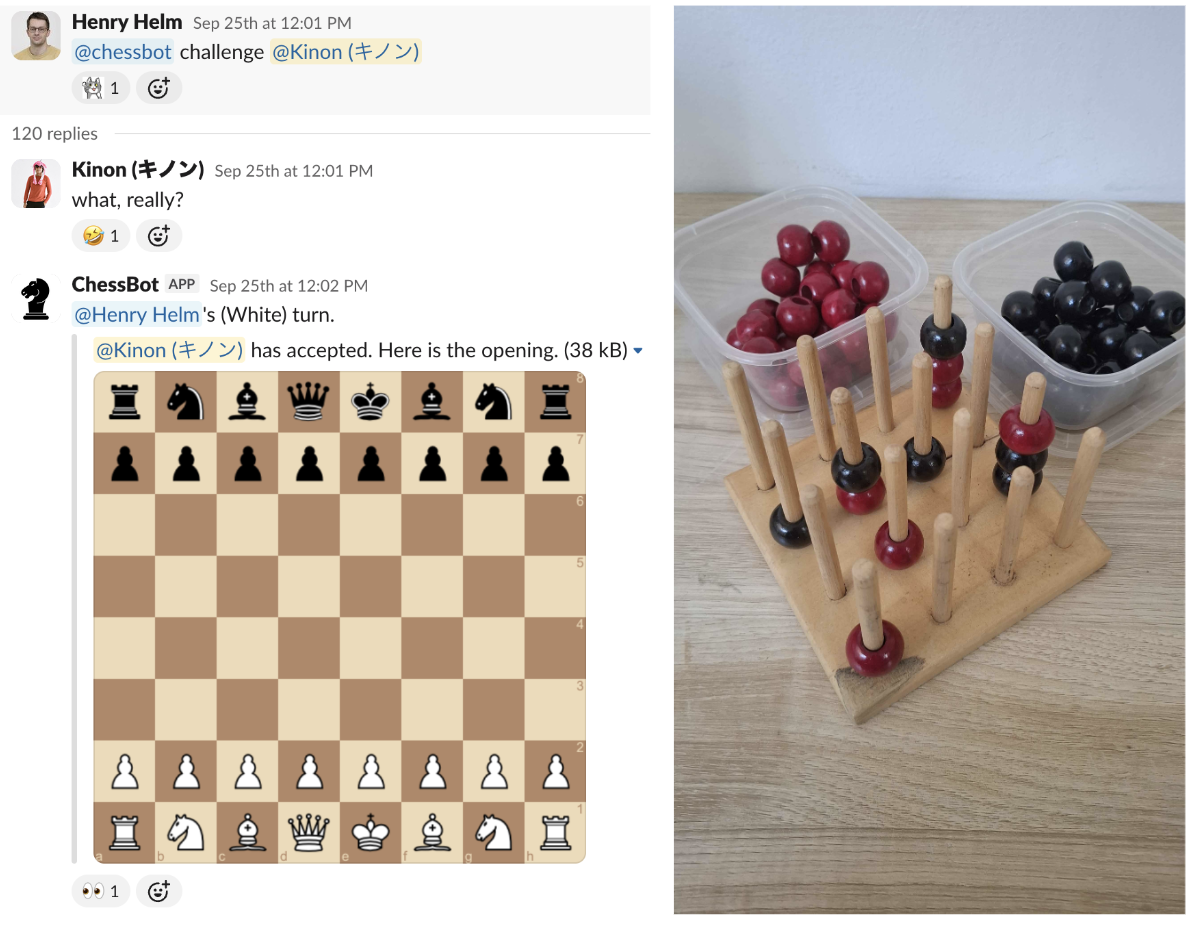Click the ChessBot knight avatar
This screenshot has height=926, width=1190.
(x=36, y=298)
